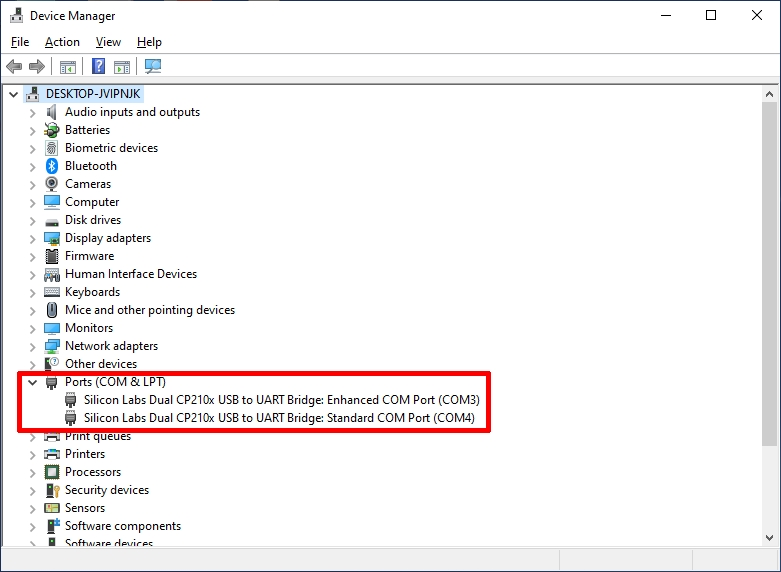Select the Sensors label
Image resolution: width=781 pixels, height=572 pixels.
(85, 508)
